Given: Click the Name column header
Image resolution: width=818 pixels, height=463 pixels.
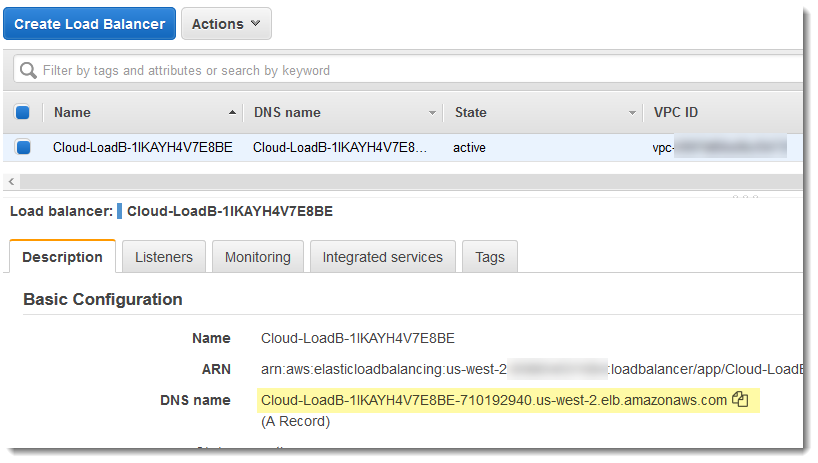Looking at the screenshot, I should 73,112.
